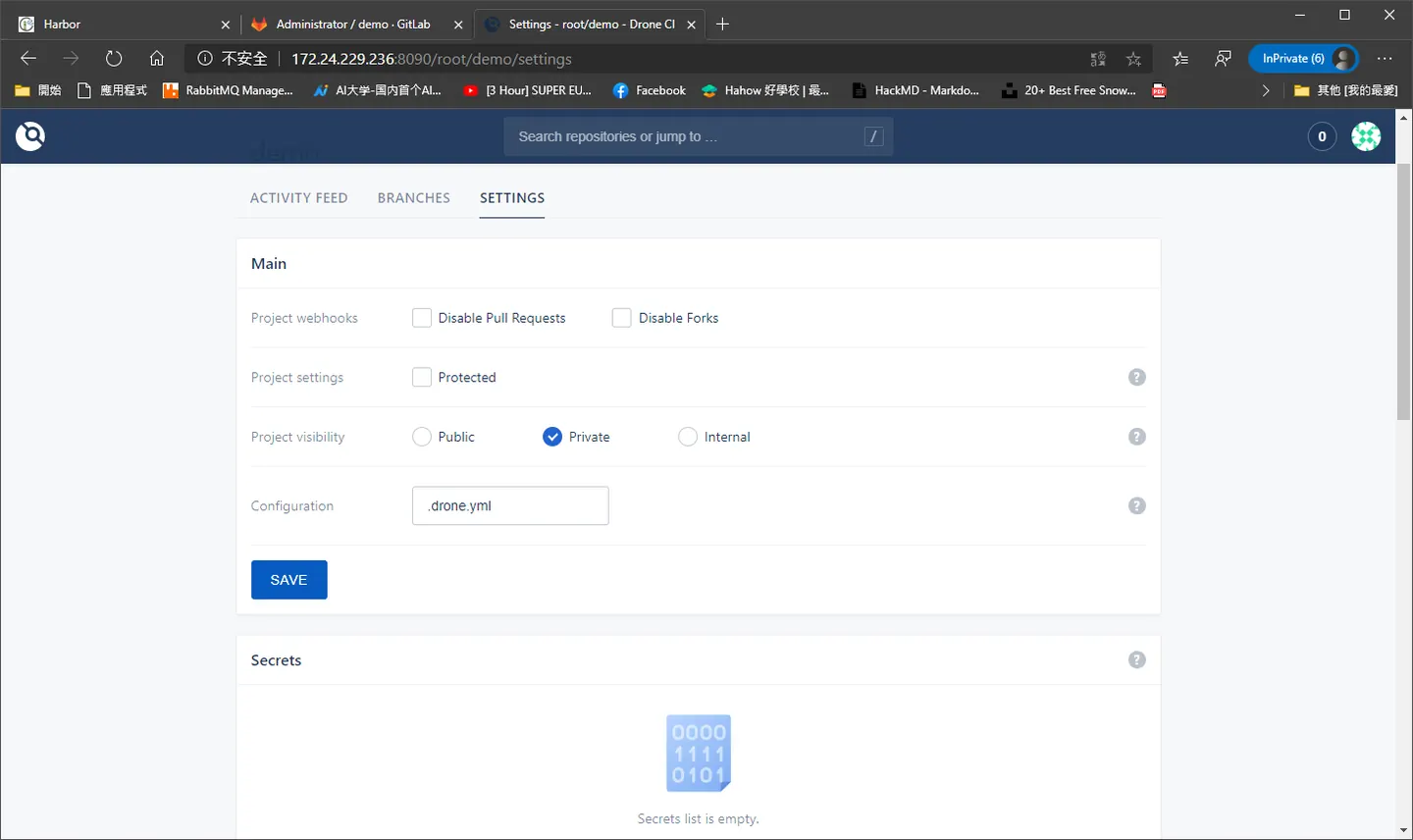The image size is (1413, 840).
Task: Select the Public visibility radio button
Action: click(x=422, y=437)
